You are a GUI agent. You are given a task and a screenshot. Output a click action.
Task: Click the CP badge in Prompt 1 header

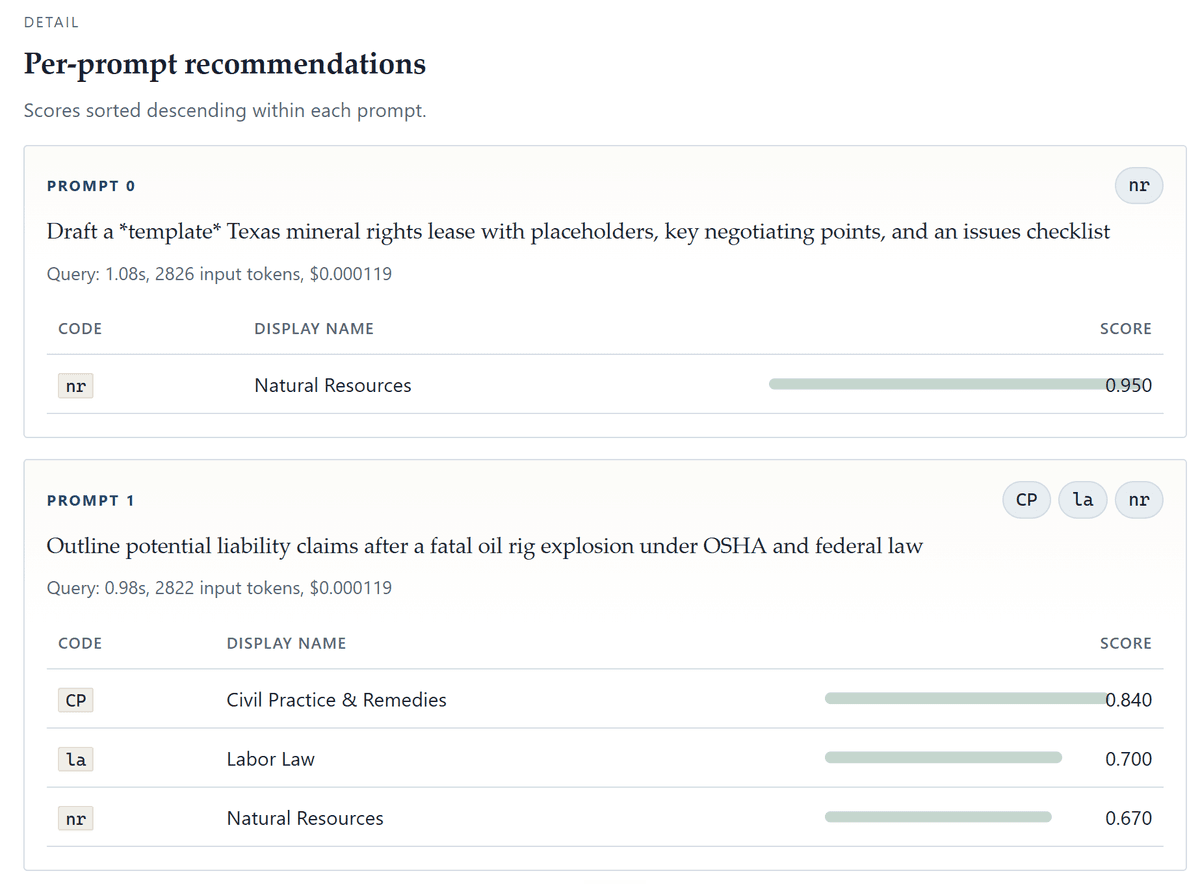pos(1026,499)
